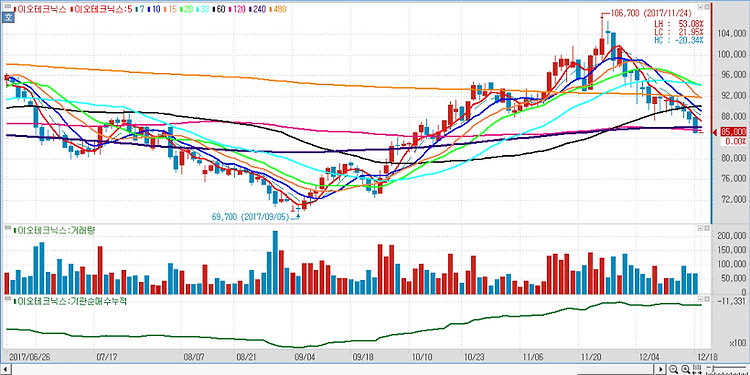This screenshot has width=750, height=375.
Task: Click the 10/10 date axis label
Action: pyautogui.click(x=421, y=356)
